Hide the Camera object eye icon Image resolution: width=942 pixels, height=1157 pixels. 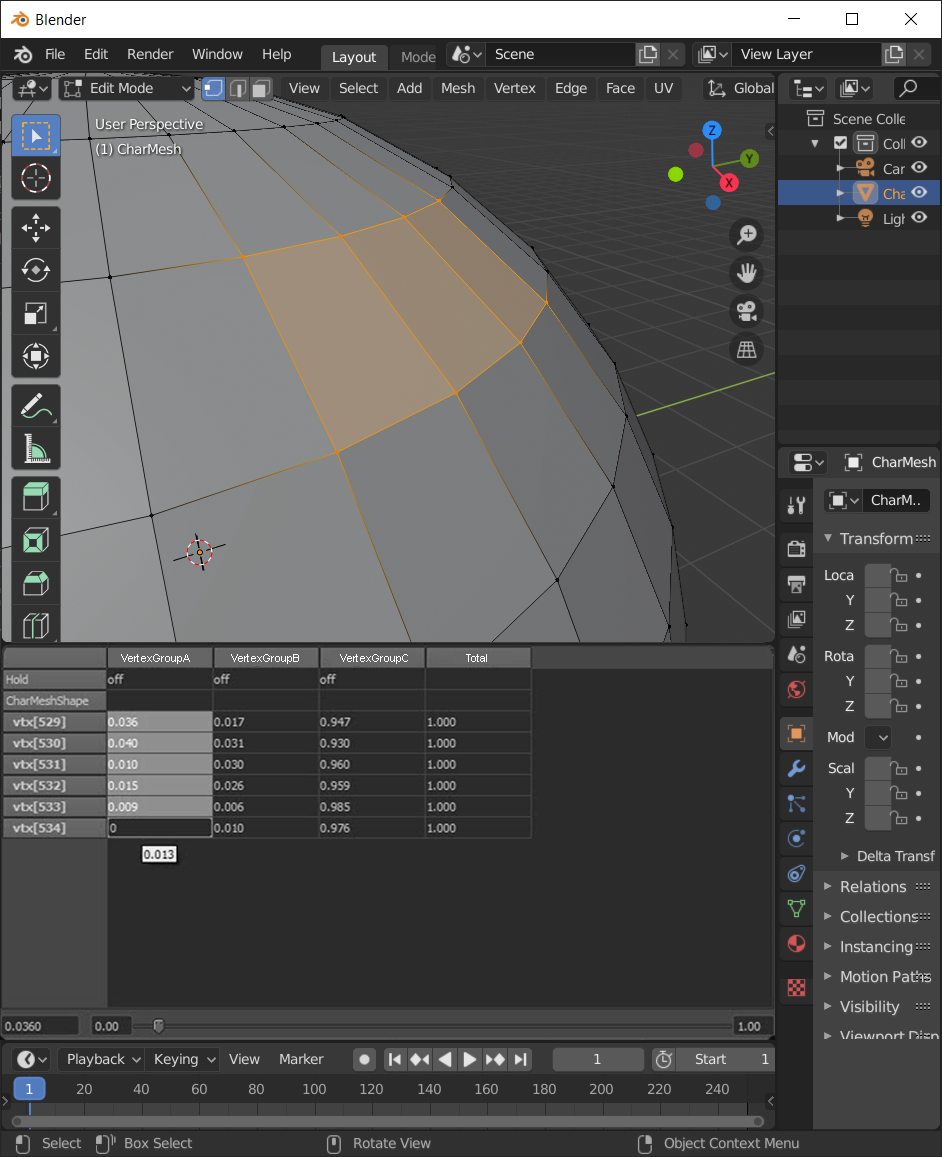[919, 167]
